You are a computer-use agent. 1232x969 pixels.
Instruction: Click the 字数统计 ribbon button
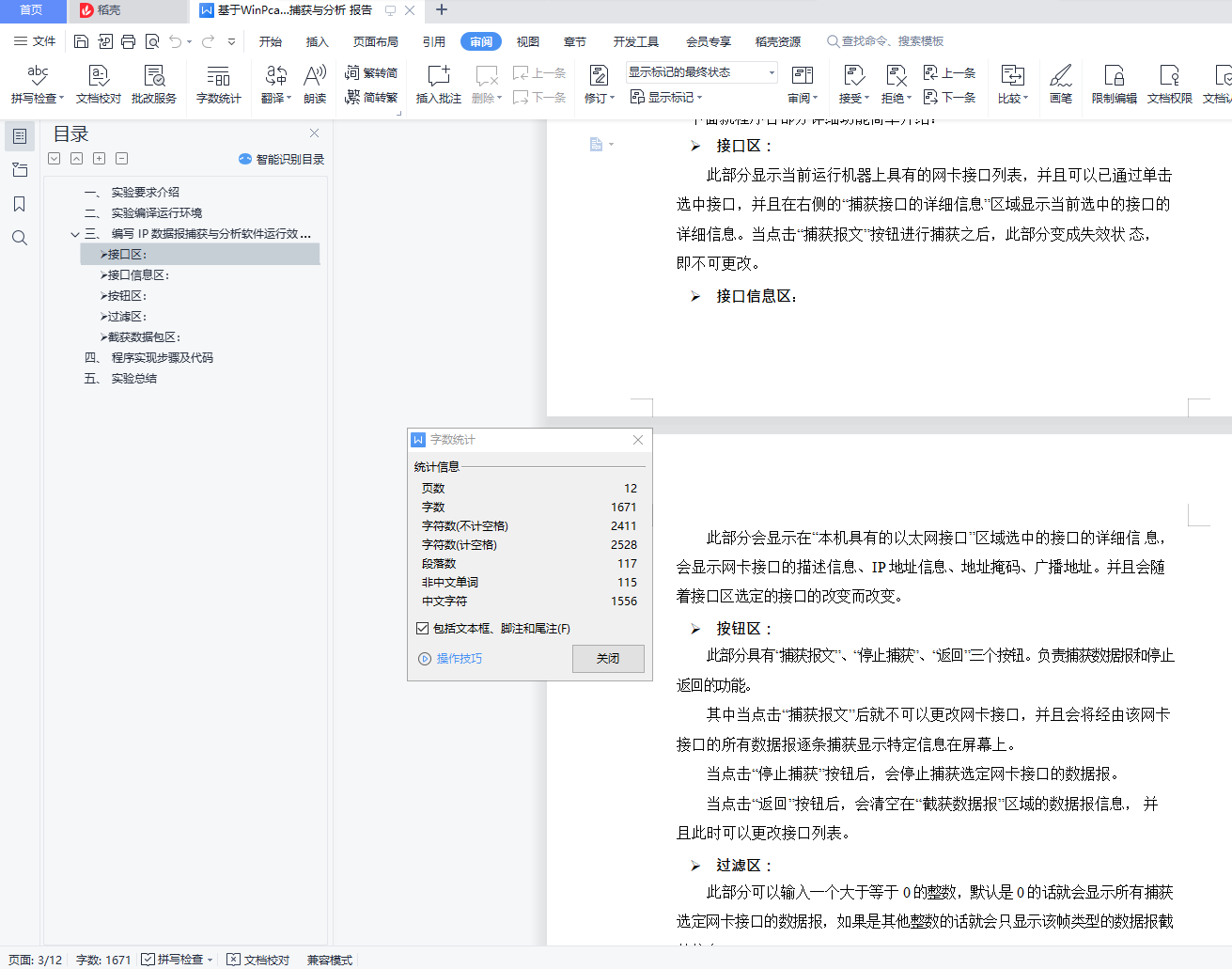click(x=219, y=84)
